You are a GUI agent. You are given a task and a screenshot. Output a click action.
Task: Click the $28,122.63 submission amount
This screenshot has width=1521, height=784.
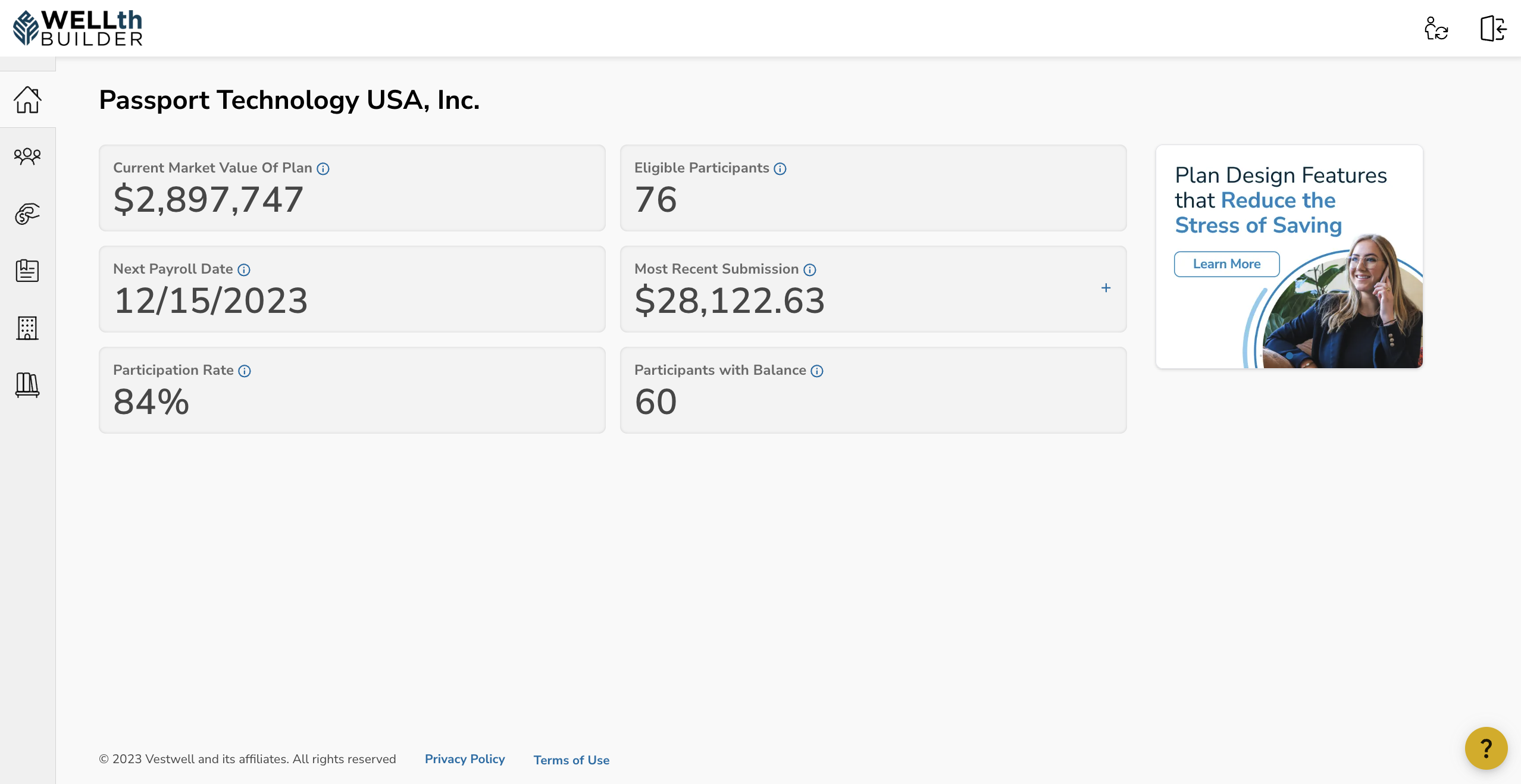tap(730, 300)
